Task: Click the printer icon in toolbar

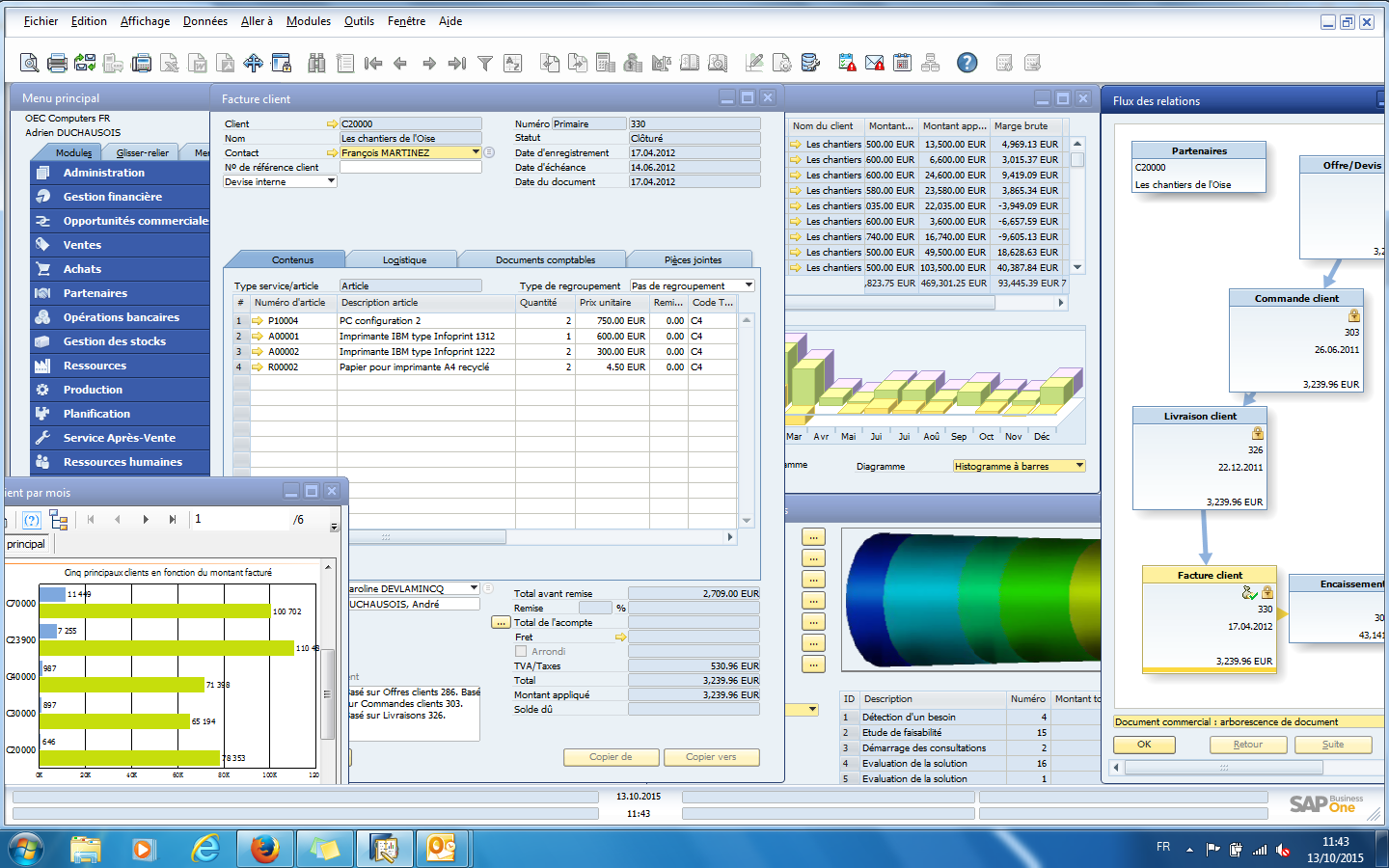Action: [58, 64]
